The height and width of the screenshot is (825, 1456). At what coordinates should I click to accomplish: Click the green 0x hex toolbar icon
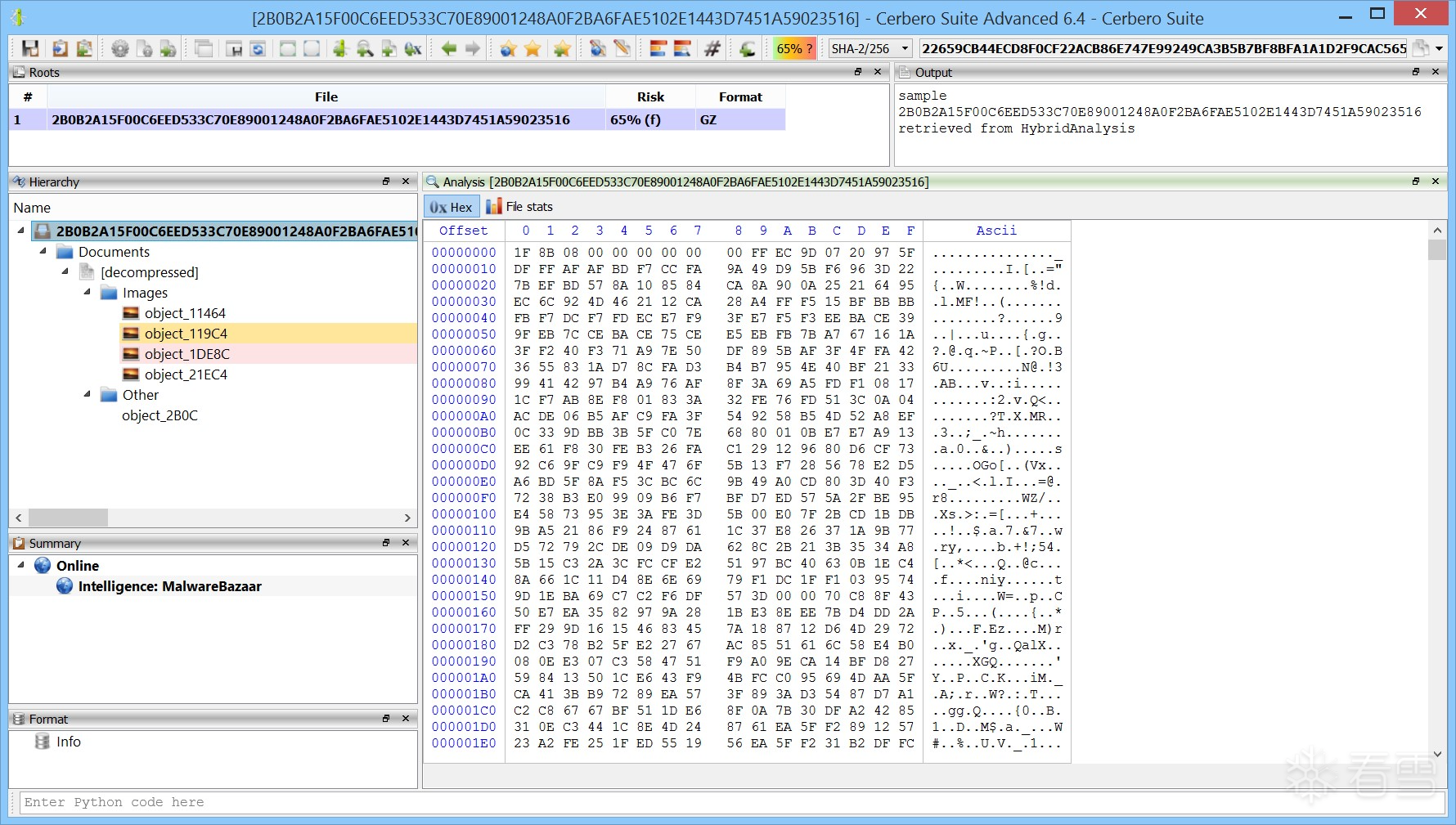tap(413, 49)
